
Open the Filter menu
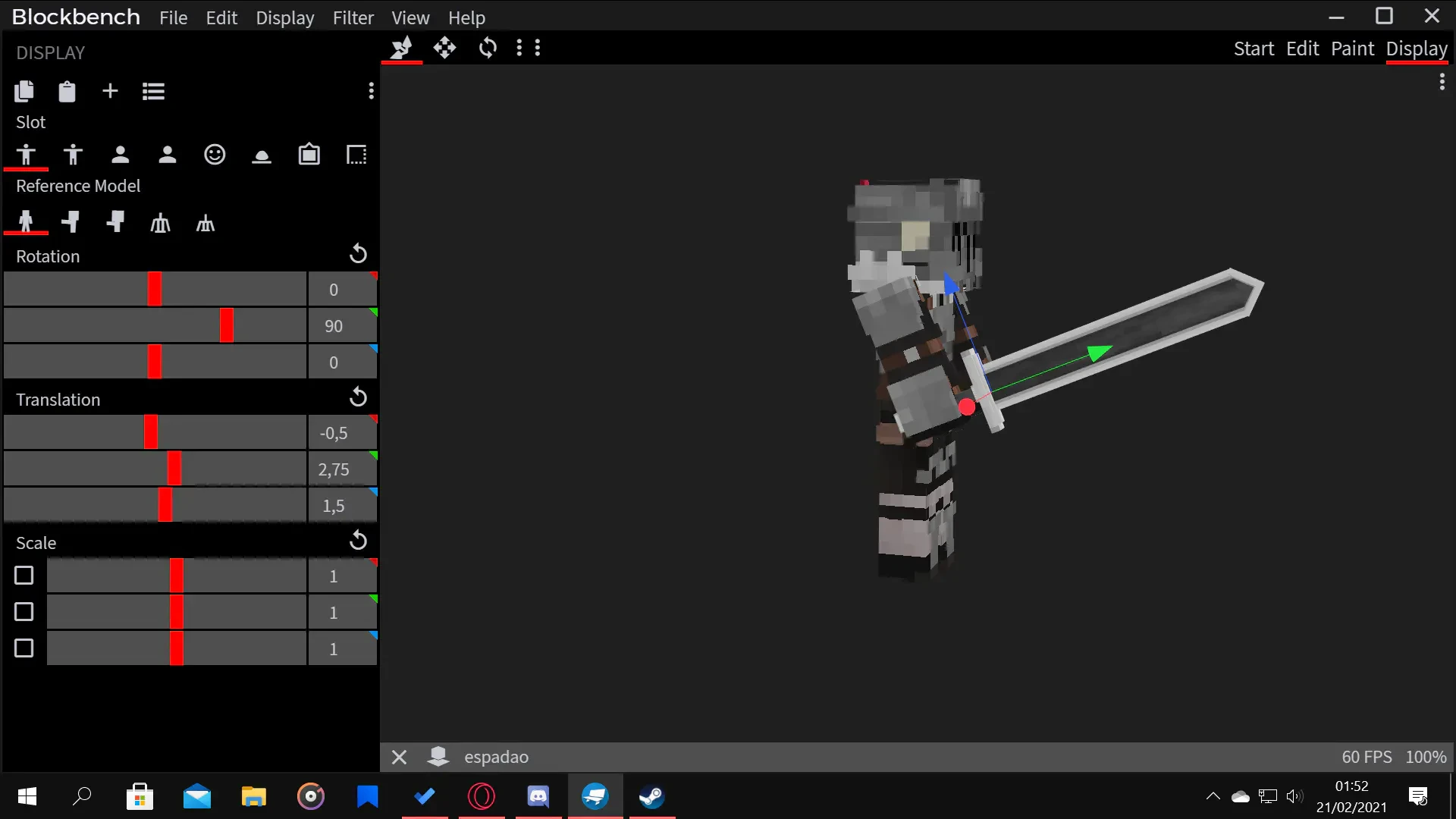coord(353,17)
